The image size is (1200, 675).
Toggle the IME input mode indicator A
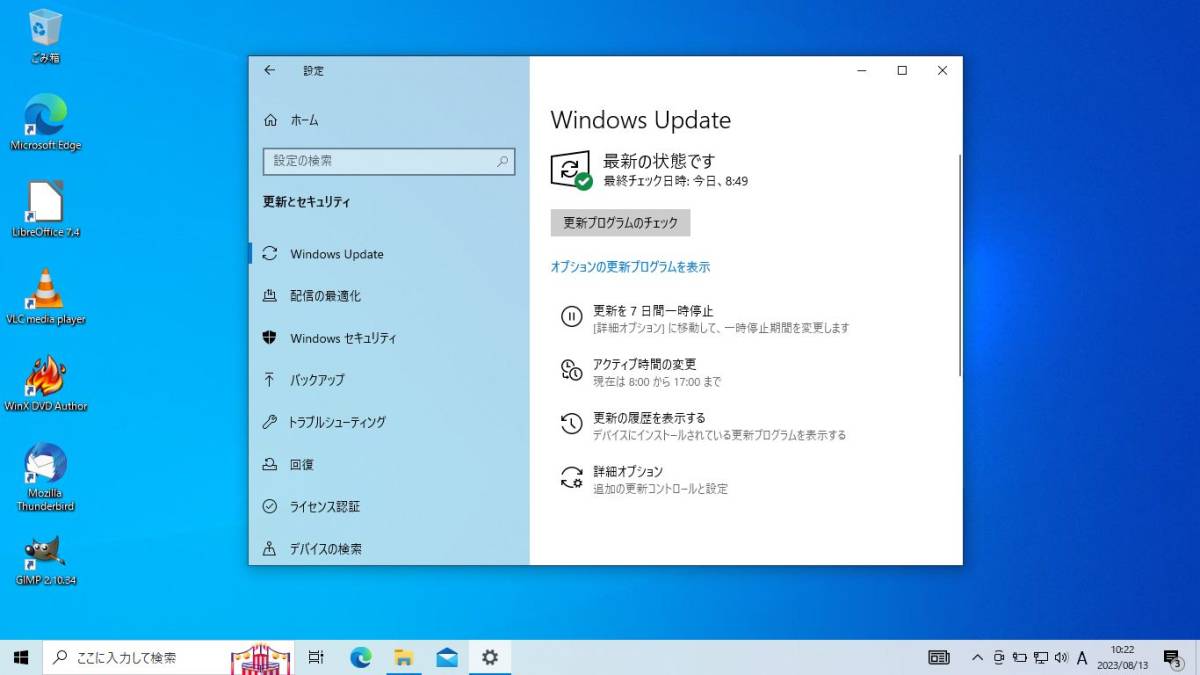point(1082,657)
